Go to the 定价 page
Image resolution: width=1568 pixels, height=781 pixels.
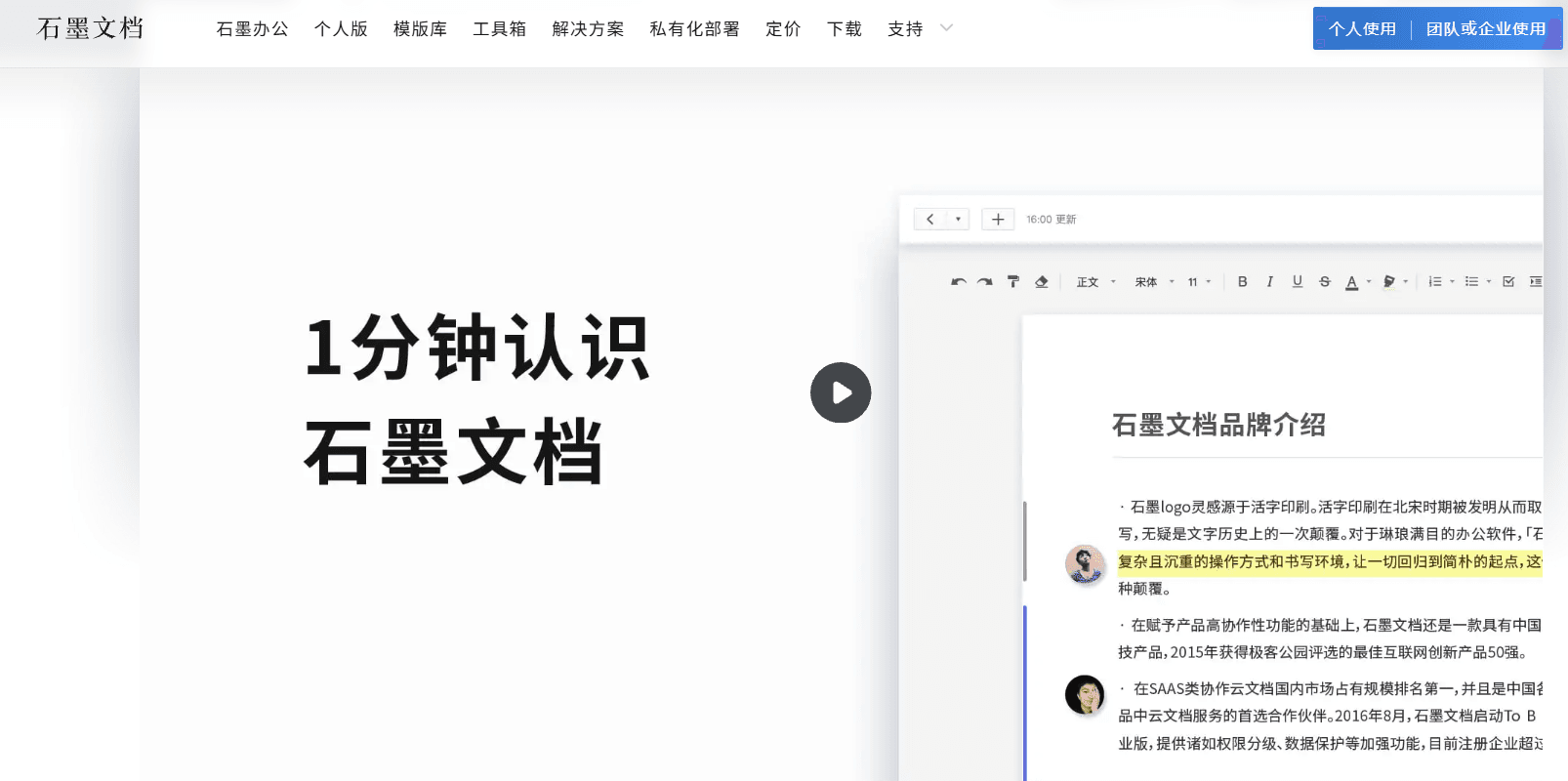click(783, 29)
